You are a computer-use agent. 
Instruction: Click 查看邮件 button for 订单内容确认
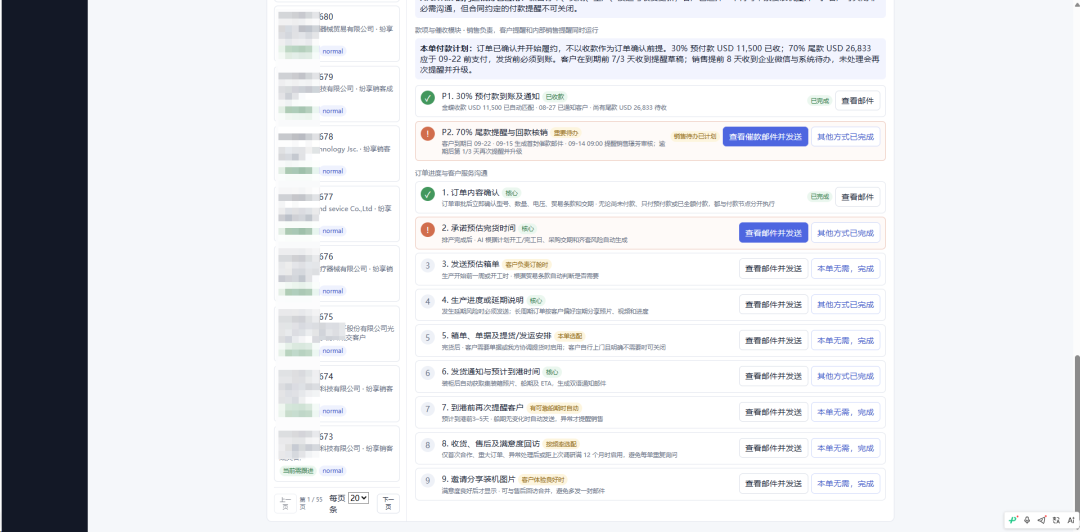858,197
